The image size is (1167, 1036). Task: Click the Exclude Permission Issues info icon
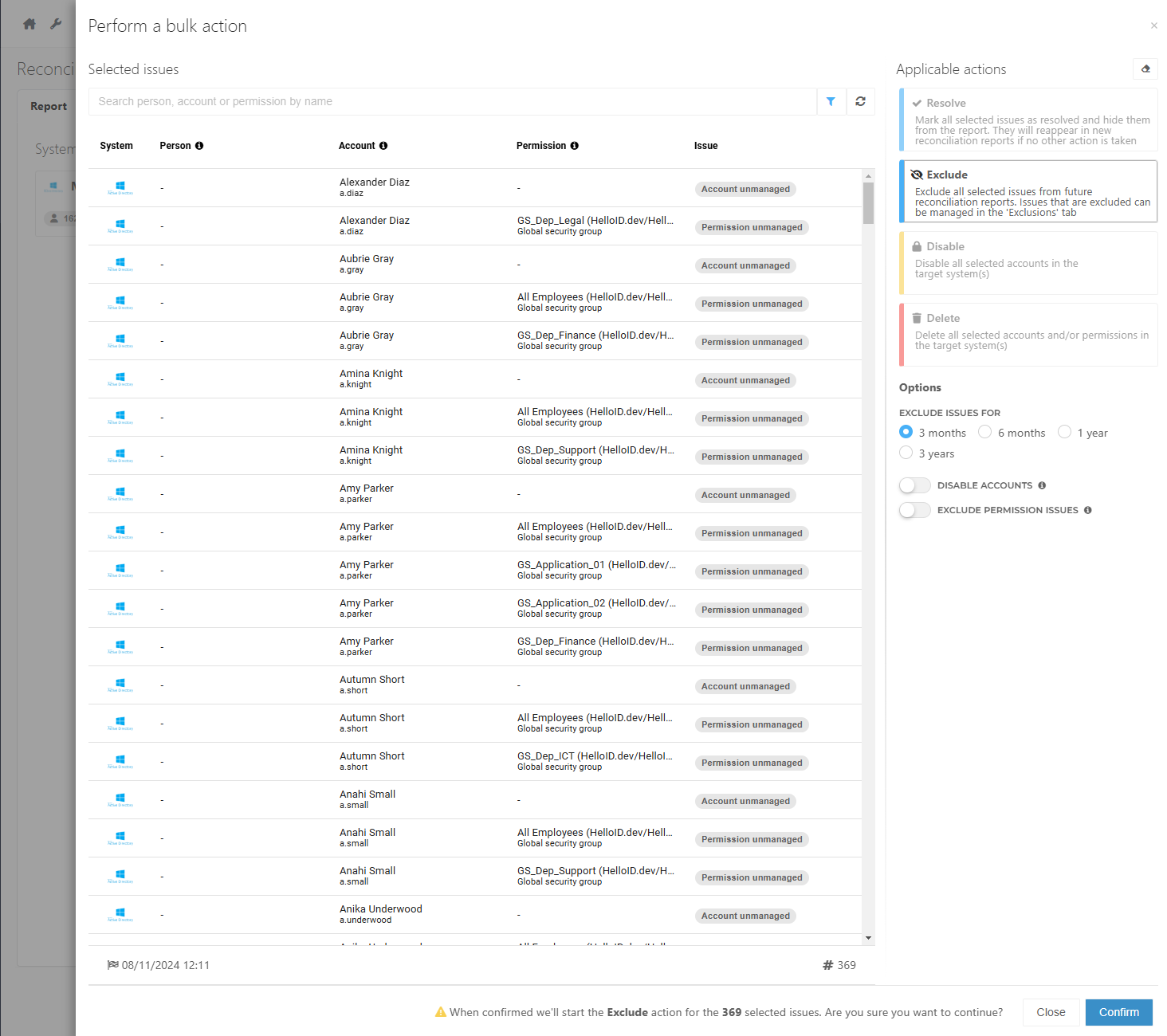(x=1088, y=510)
